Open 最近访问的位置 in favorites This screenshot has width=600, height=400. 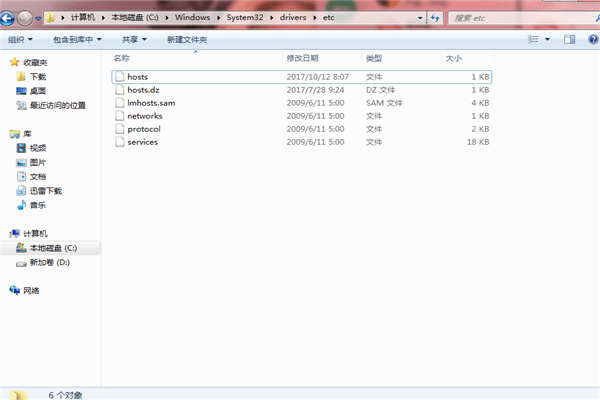click(58, 105)
